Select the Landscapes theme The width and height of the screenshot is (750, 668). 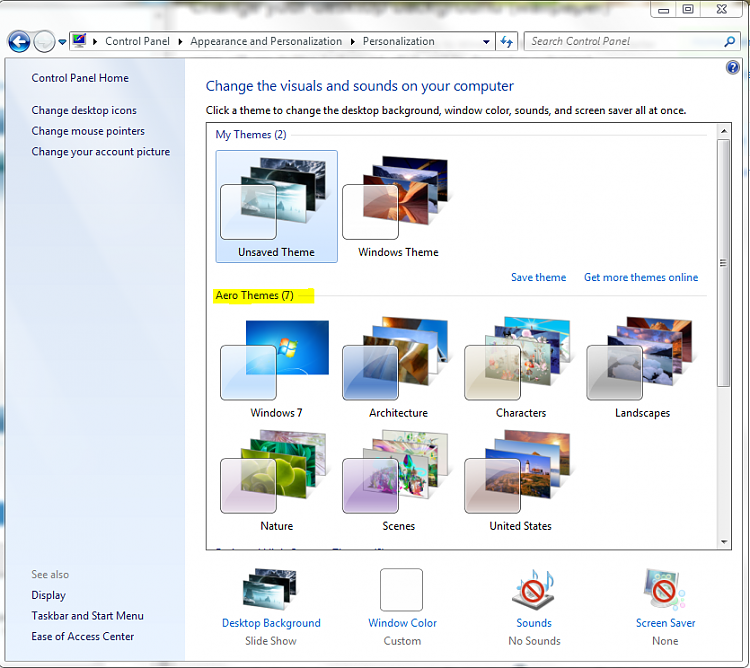click(x=642, y=367)
